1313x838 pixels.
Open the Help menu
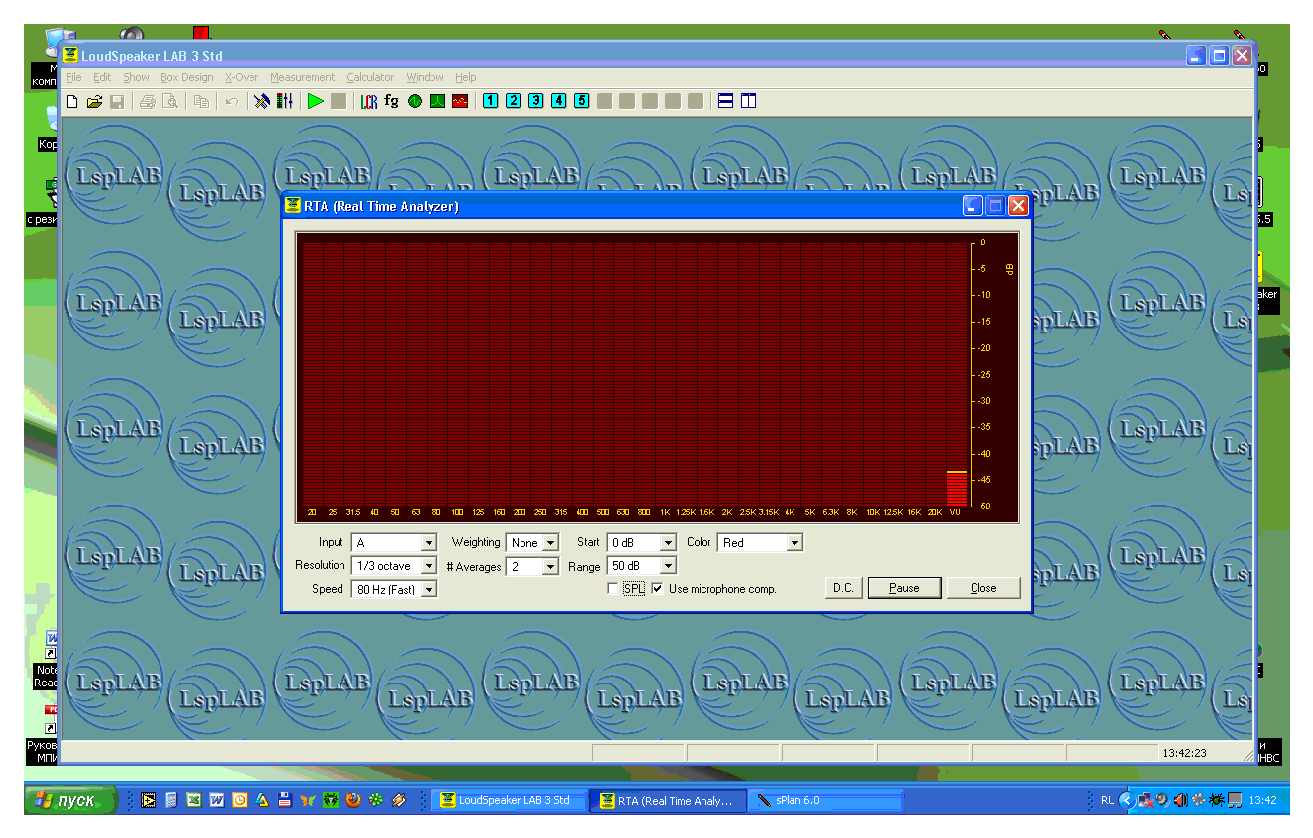pyautogui.click(x=465, y=77)
